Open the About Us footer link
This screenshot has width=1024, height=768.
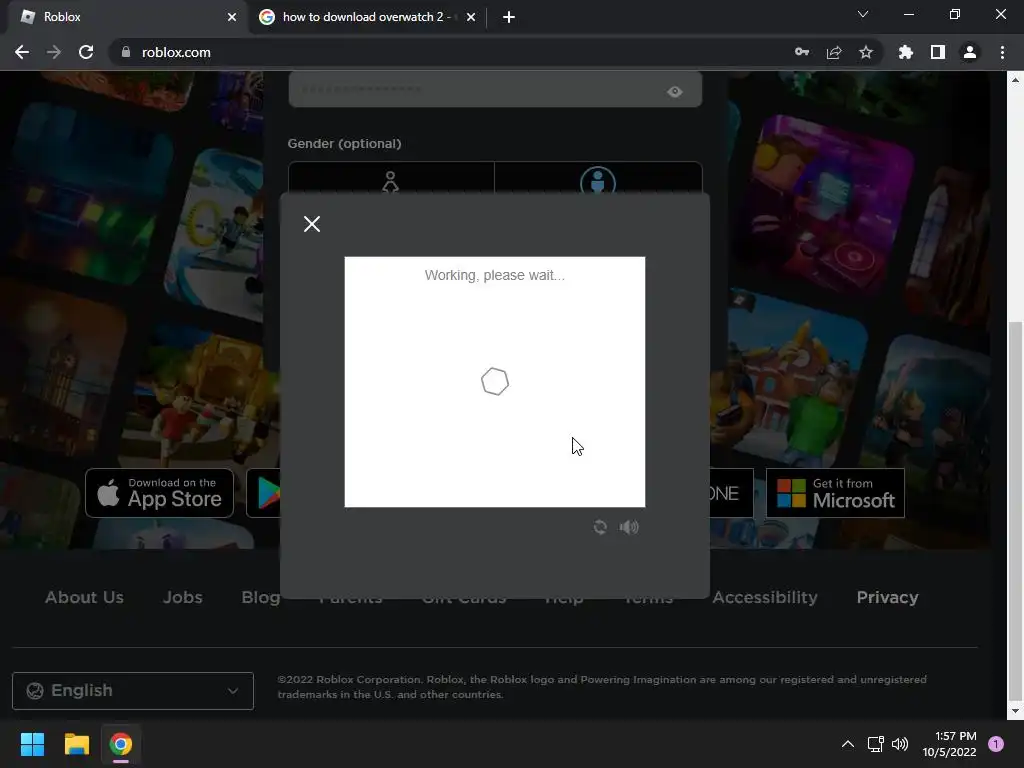point(84,597)
